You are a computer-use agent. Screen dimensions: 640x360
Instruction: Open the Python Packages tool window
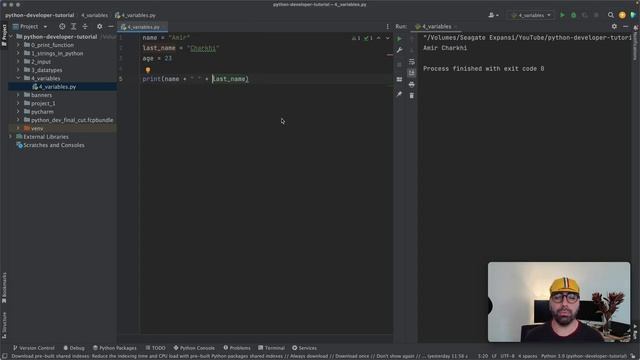115,348
